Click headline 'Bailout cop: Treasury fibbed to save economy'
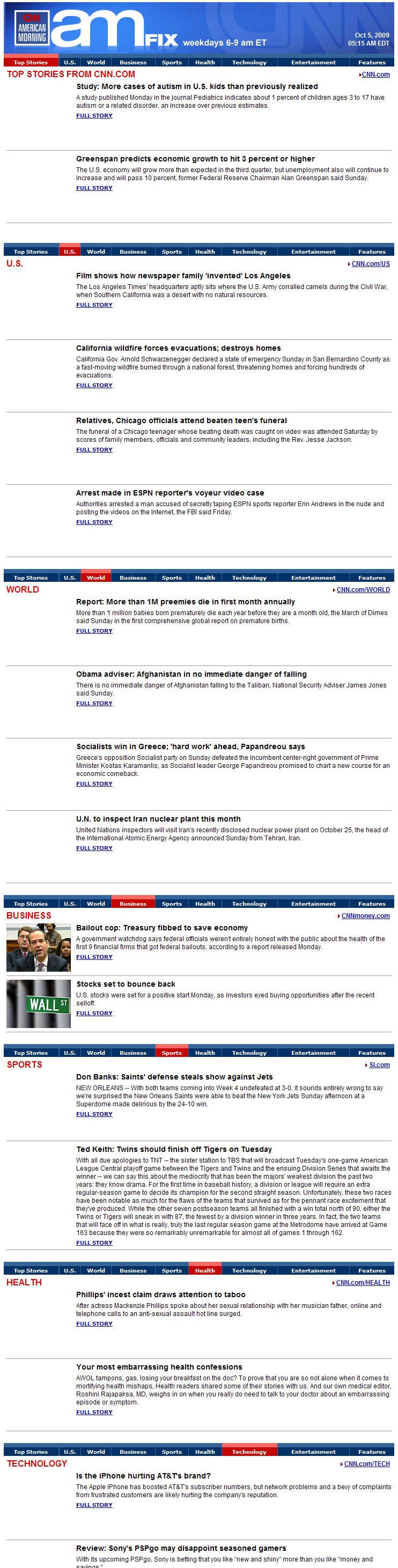398x1568 pixels. 162,928
